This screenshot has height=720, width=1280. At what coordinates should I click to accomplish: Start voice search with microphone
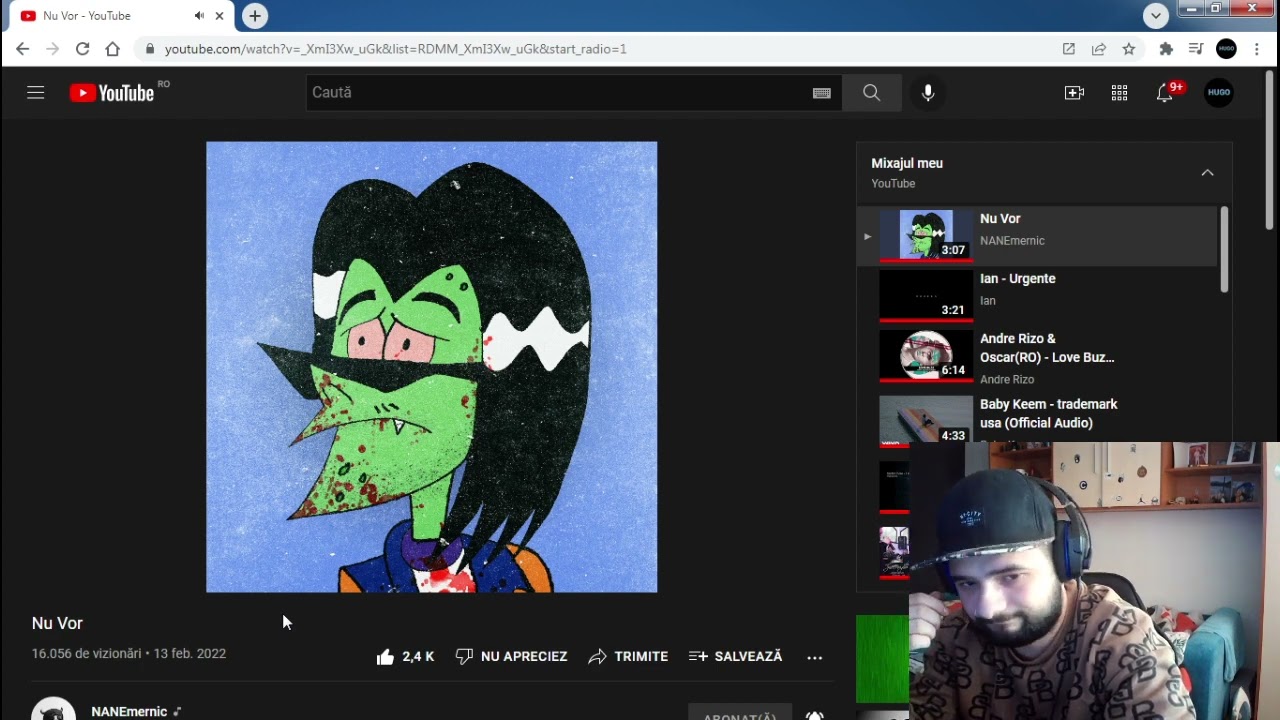tap(928, 92)
